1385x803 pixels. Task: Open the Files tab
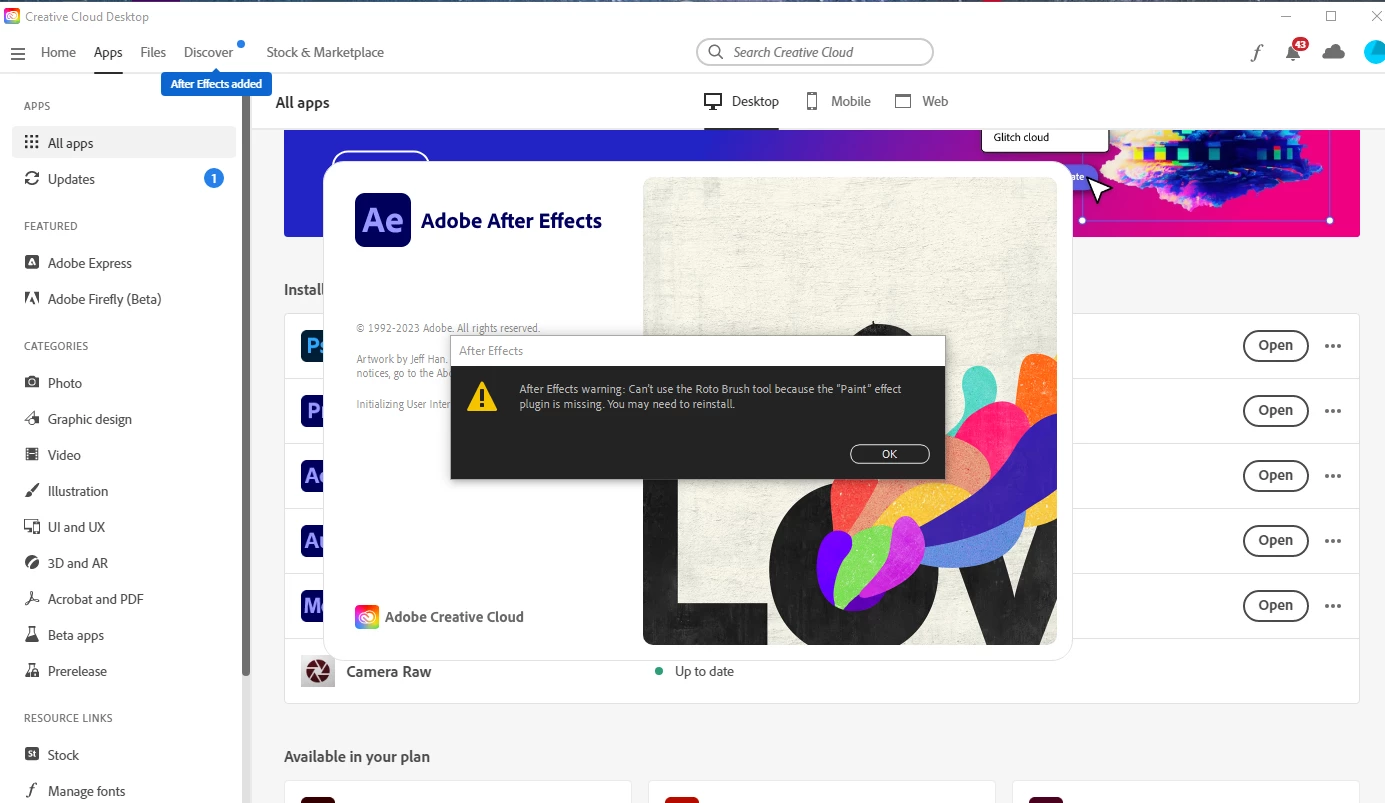click(x=153, y=52)
